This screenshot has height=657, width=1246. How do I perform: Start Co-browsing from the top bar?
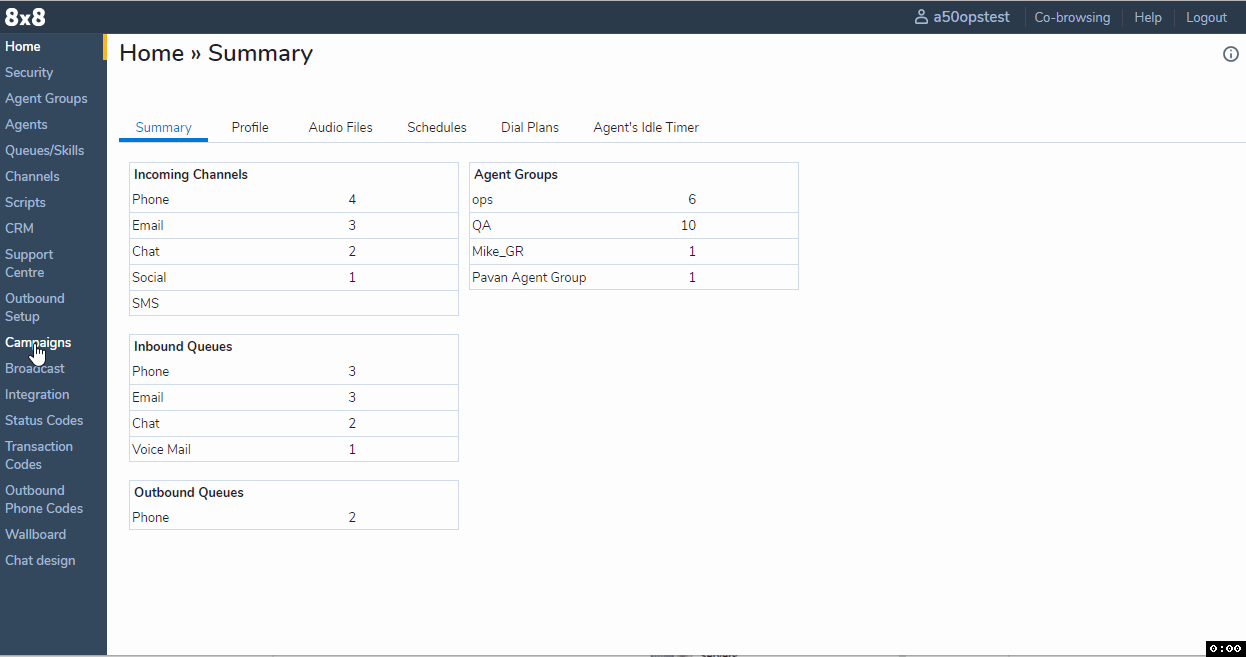[1072, 17]
